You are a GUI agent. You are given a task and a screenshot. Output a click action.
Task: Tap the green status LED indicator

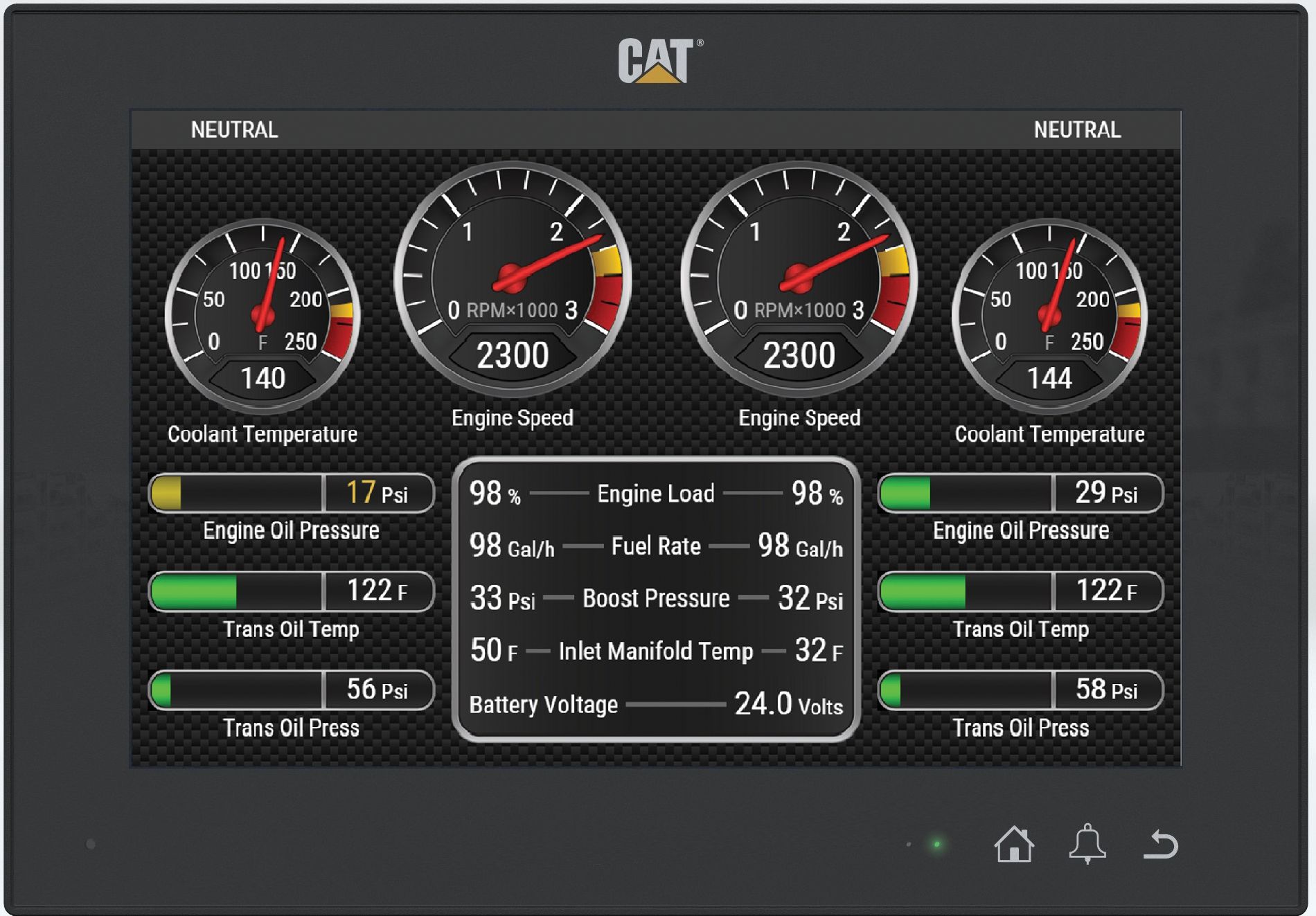click(937, 844)
